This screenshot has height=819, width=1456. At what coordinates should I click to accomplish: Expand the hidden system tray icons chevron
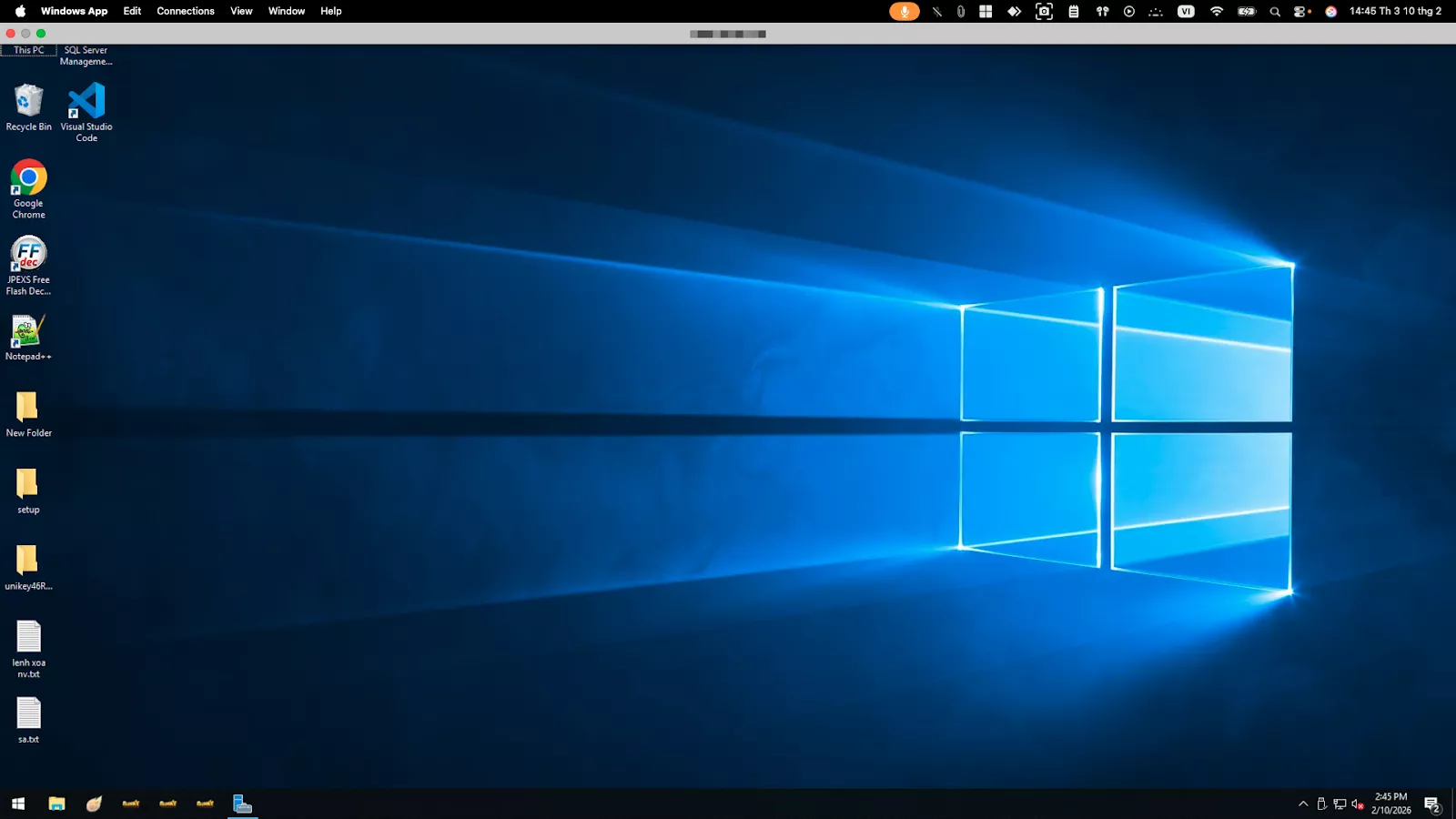1303,804
